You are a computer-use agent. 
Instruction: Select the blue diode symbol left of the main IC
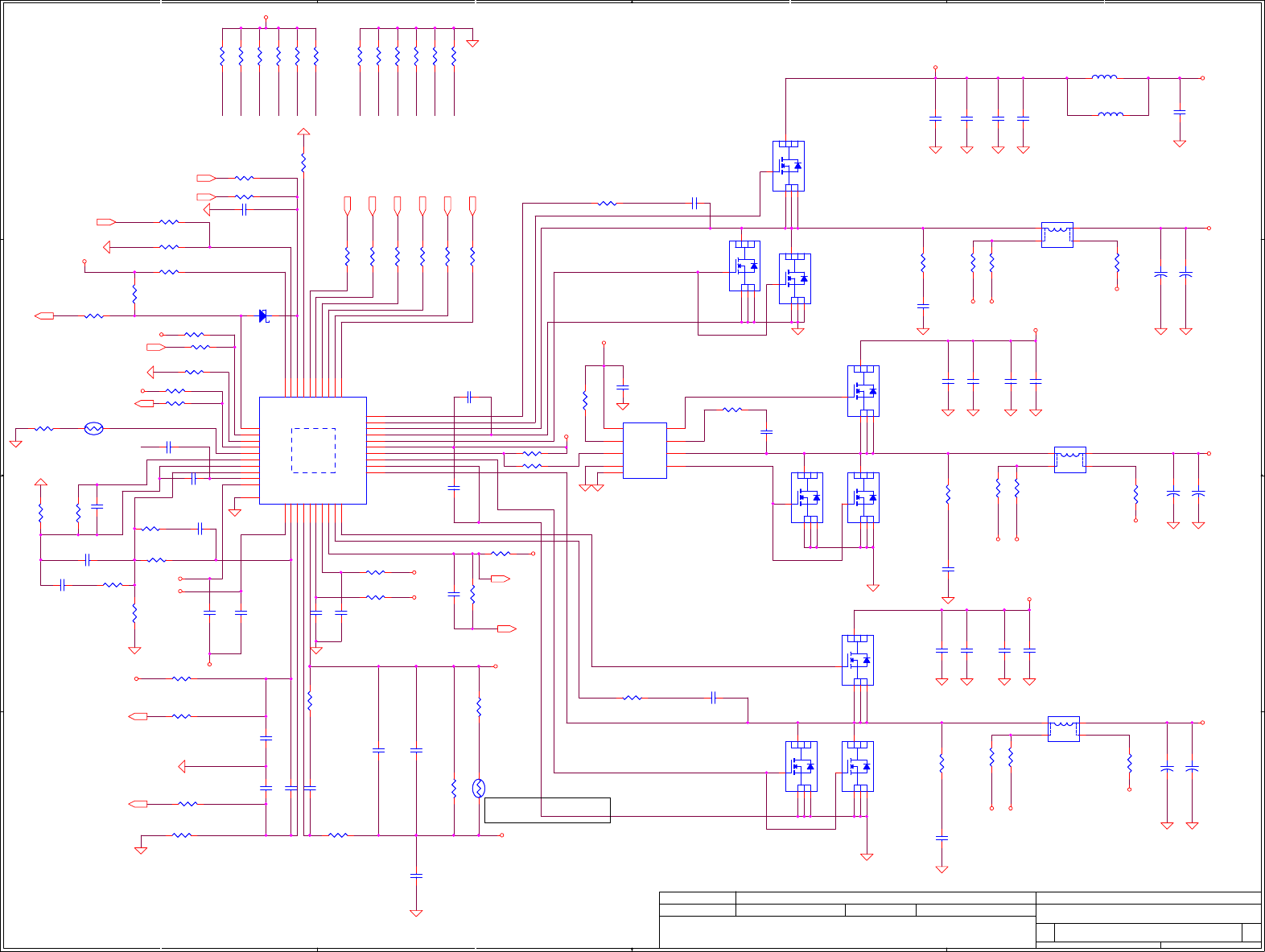click(x=263, y=315)
